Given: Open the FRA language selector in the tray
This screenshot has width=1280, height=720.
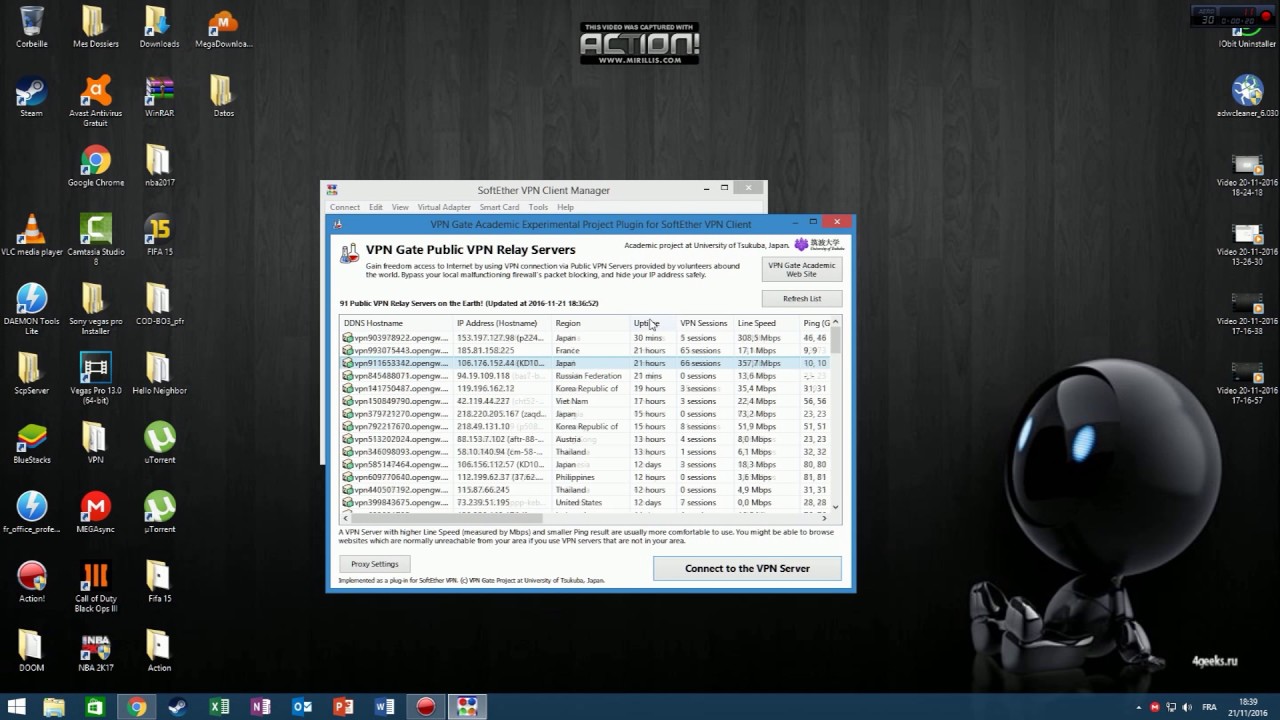Looking at the screenshot, I should [x=1210, y=707].
